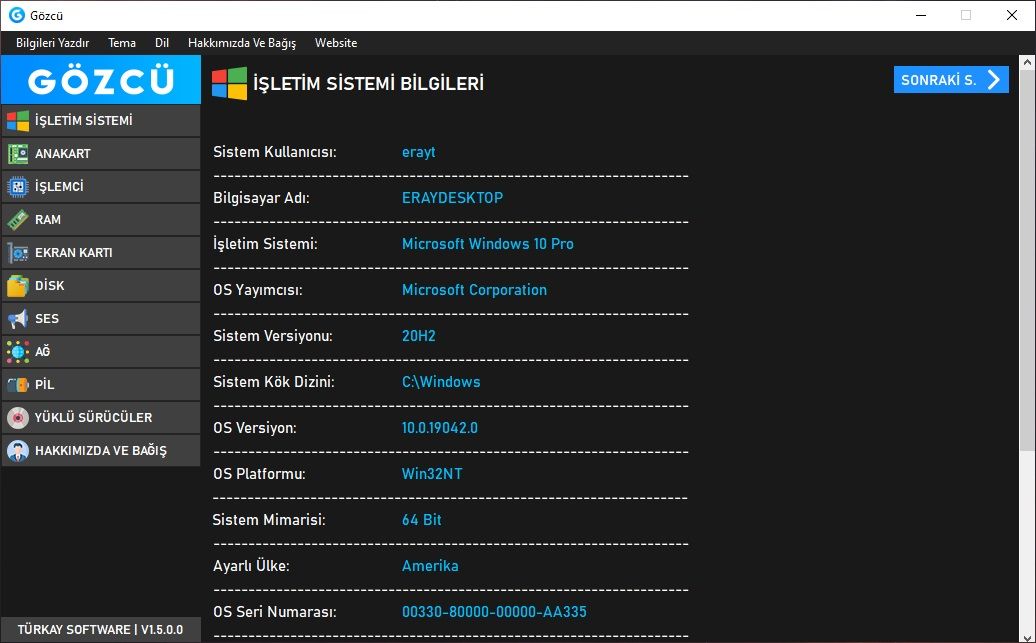Click the OS version value 10.0.19042.0
This screenshot has width=1036, height=643.
click(x=439, y=428)
